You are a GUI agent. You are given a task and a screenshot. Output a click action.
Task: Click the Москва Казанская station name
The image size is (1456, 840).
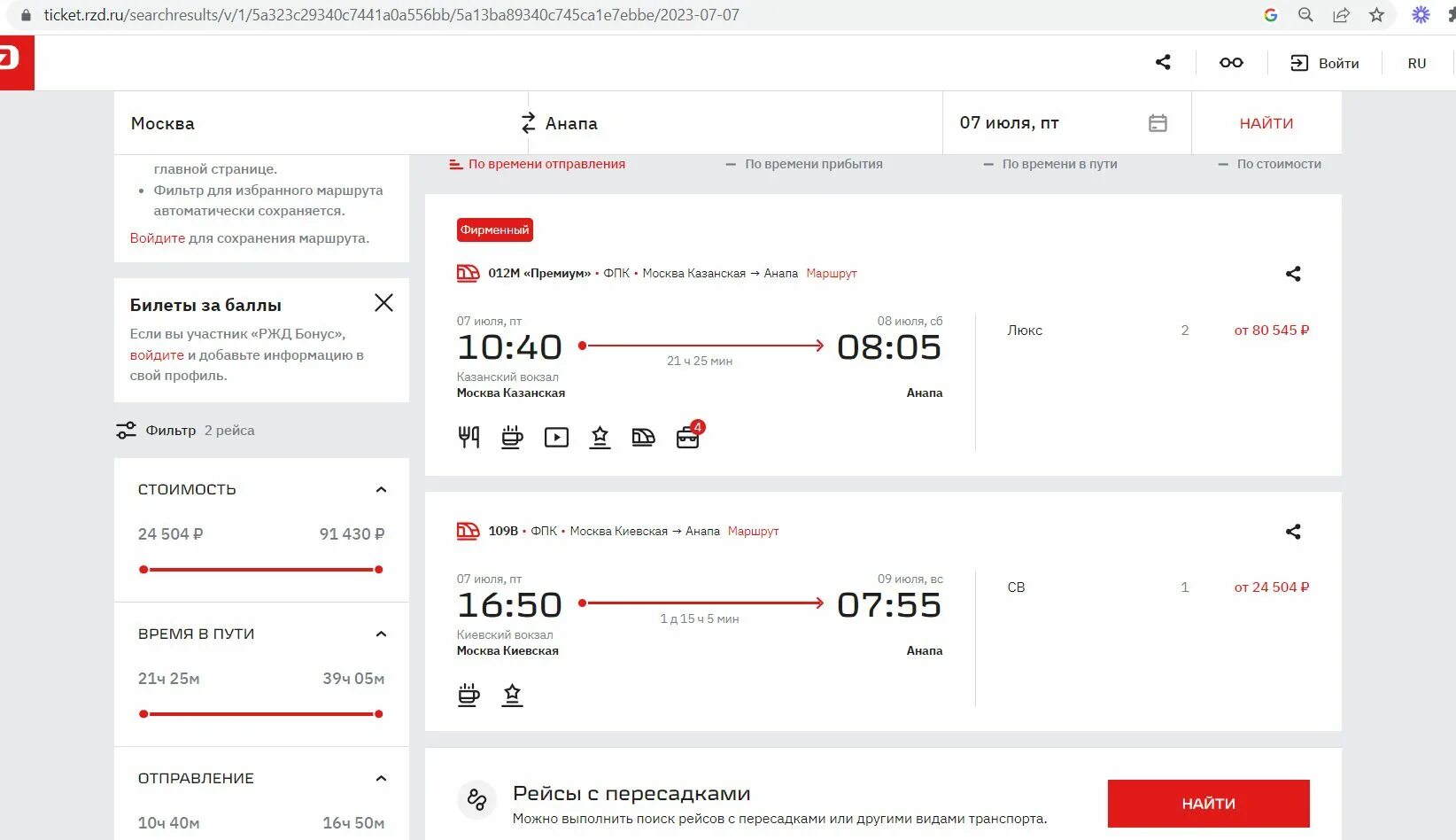pyautogui.click(x=511, y=393)
